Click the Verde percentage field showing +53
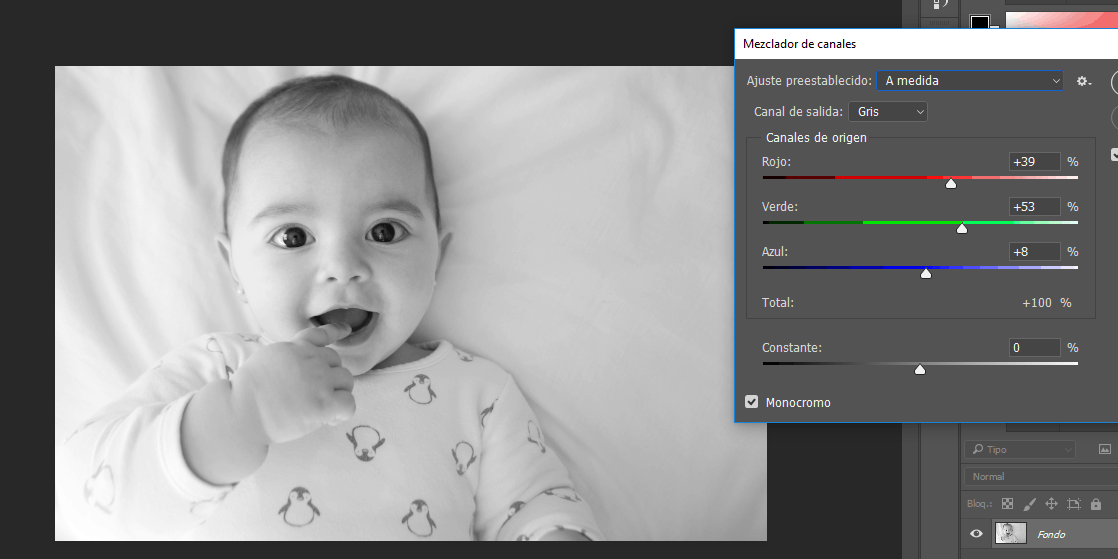 1035,207
